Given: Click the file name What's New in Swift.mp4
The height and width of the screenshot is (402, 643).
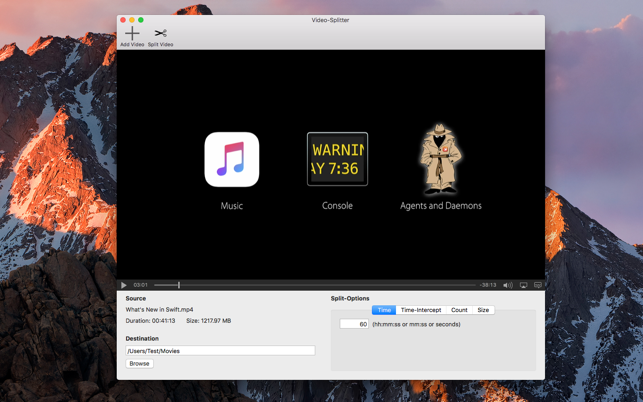Looking at the screenshot, I should 159,310.
